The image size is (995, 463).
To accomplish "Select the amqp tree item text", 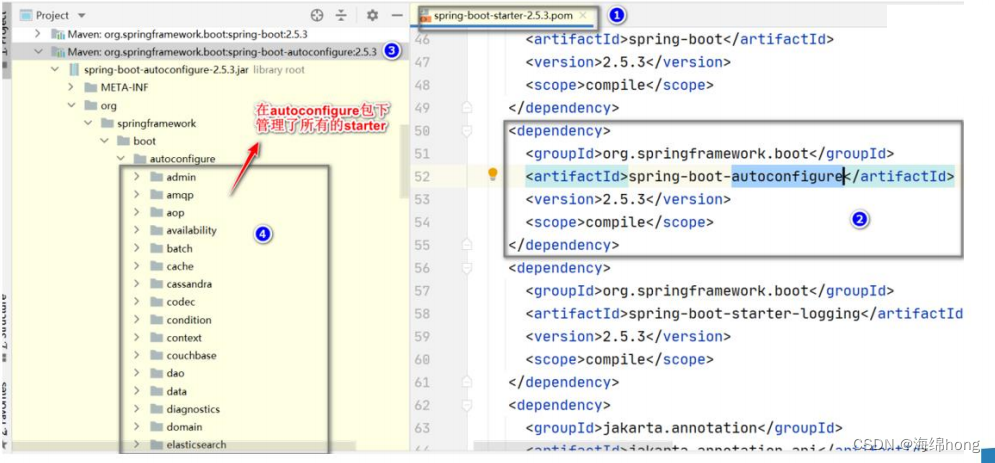I will pos(180,195).
